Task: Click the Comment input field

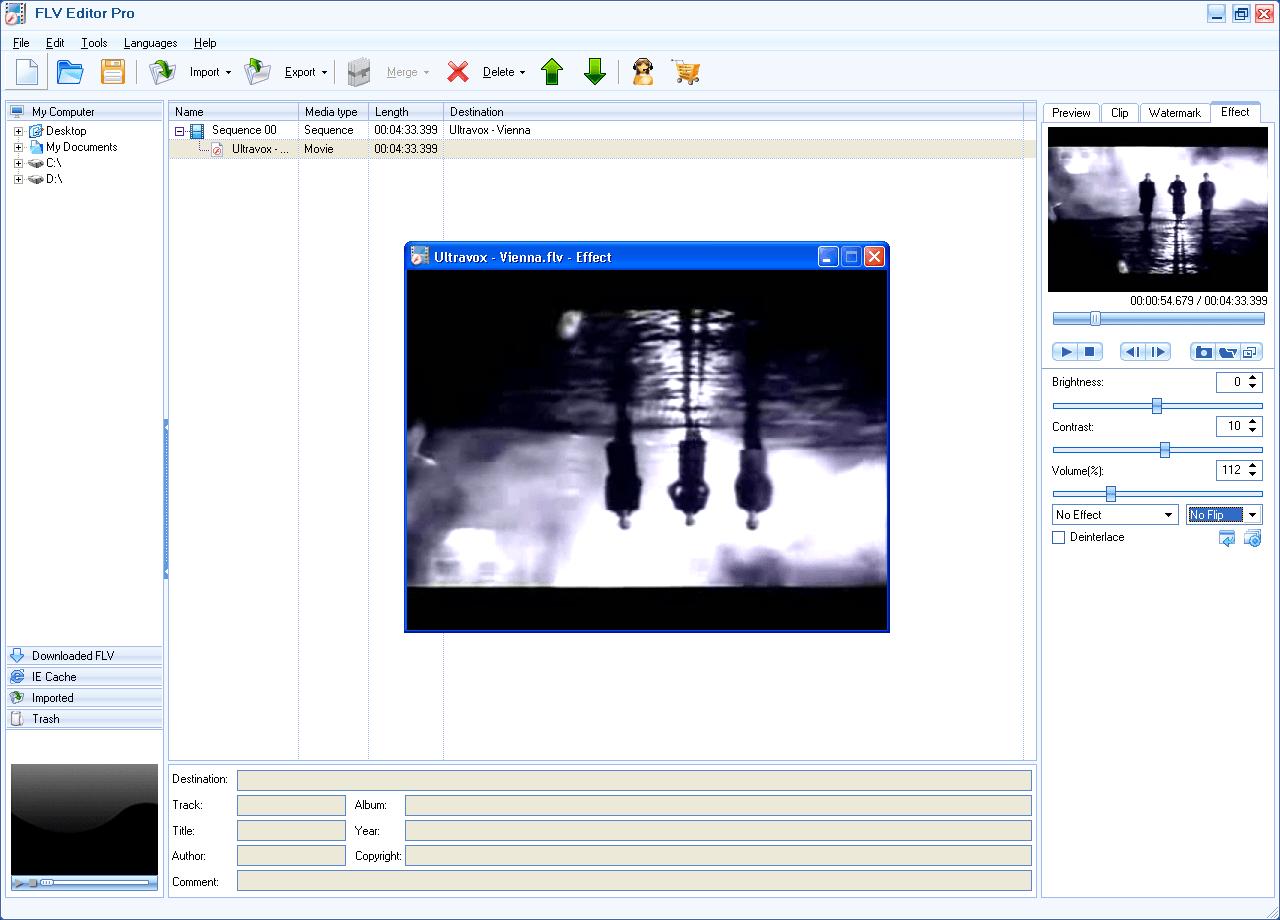Action: tap(634, 880)
